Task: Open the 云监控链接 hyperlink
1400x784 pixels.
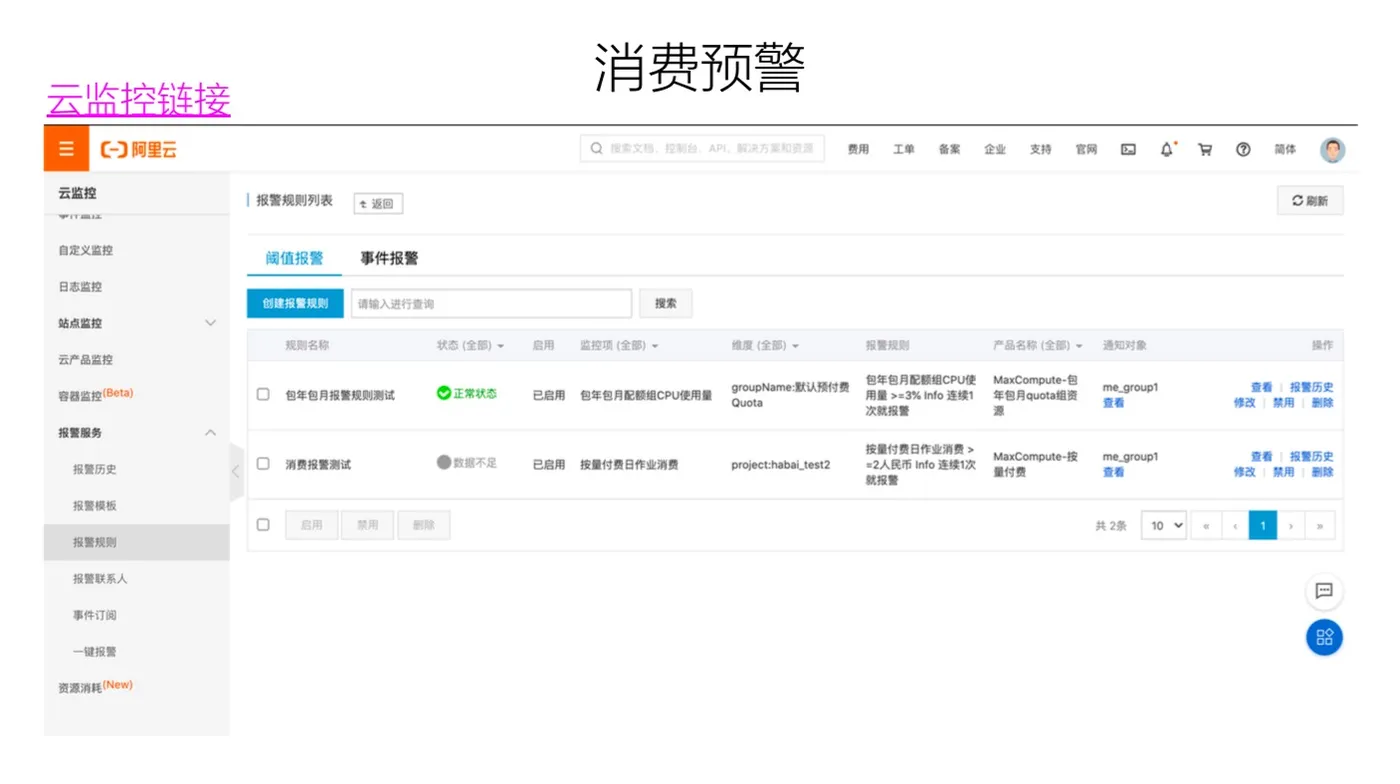Action: pos(138,100)
